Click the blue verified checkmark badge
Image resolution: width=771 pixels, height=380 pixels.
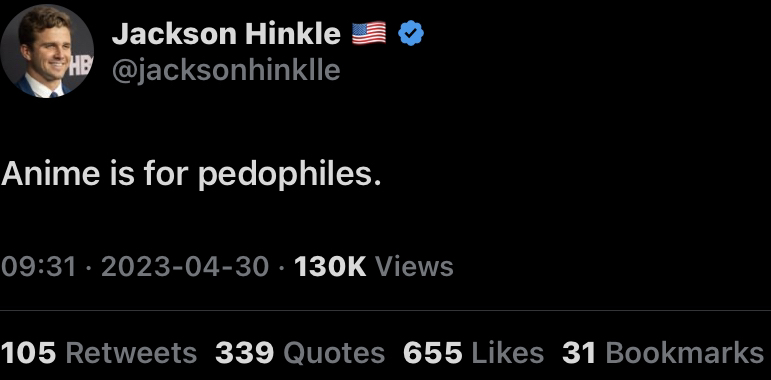411,33
